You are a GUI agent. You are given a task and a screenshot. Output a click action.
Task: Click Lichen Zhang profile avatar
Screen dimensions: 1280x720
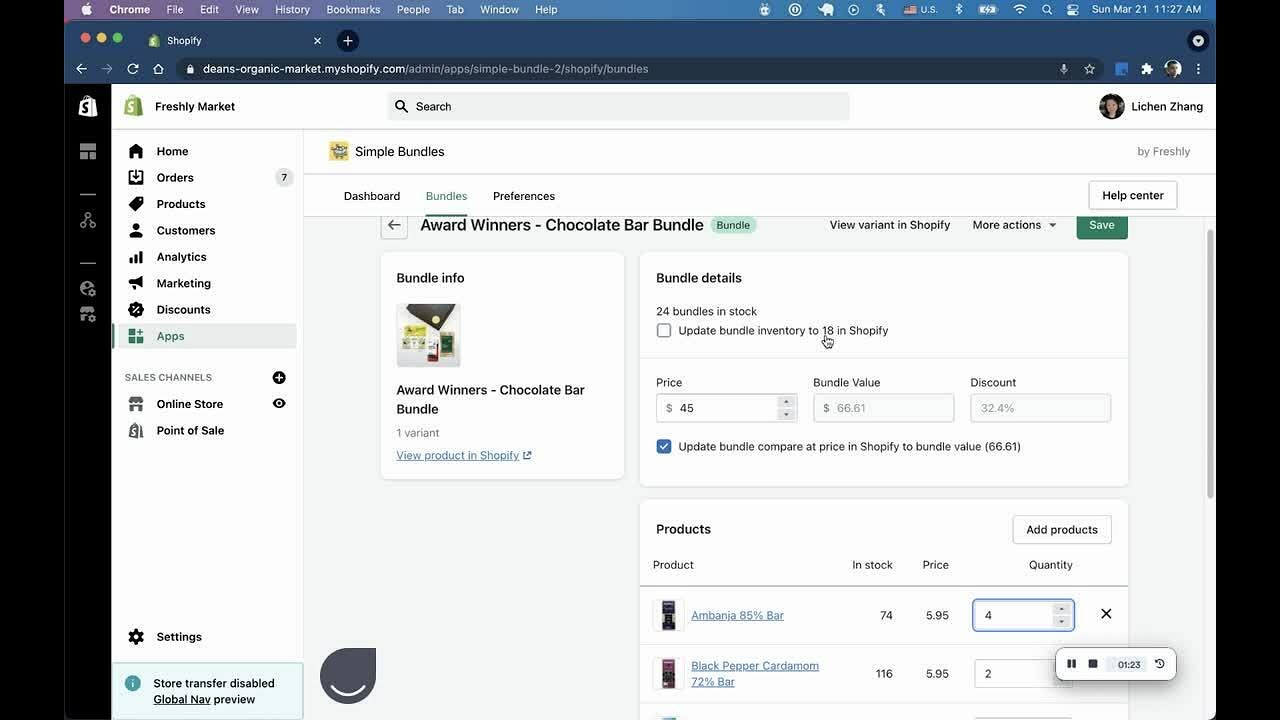pyautogui.click(x=1112, y=106)
